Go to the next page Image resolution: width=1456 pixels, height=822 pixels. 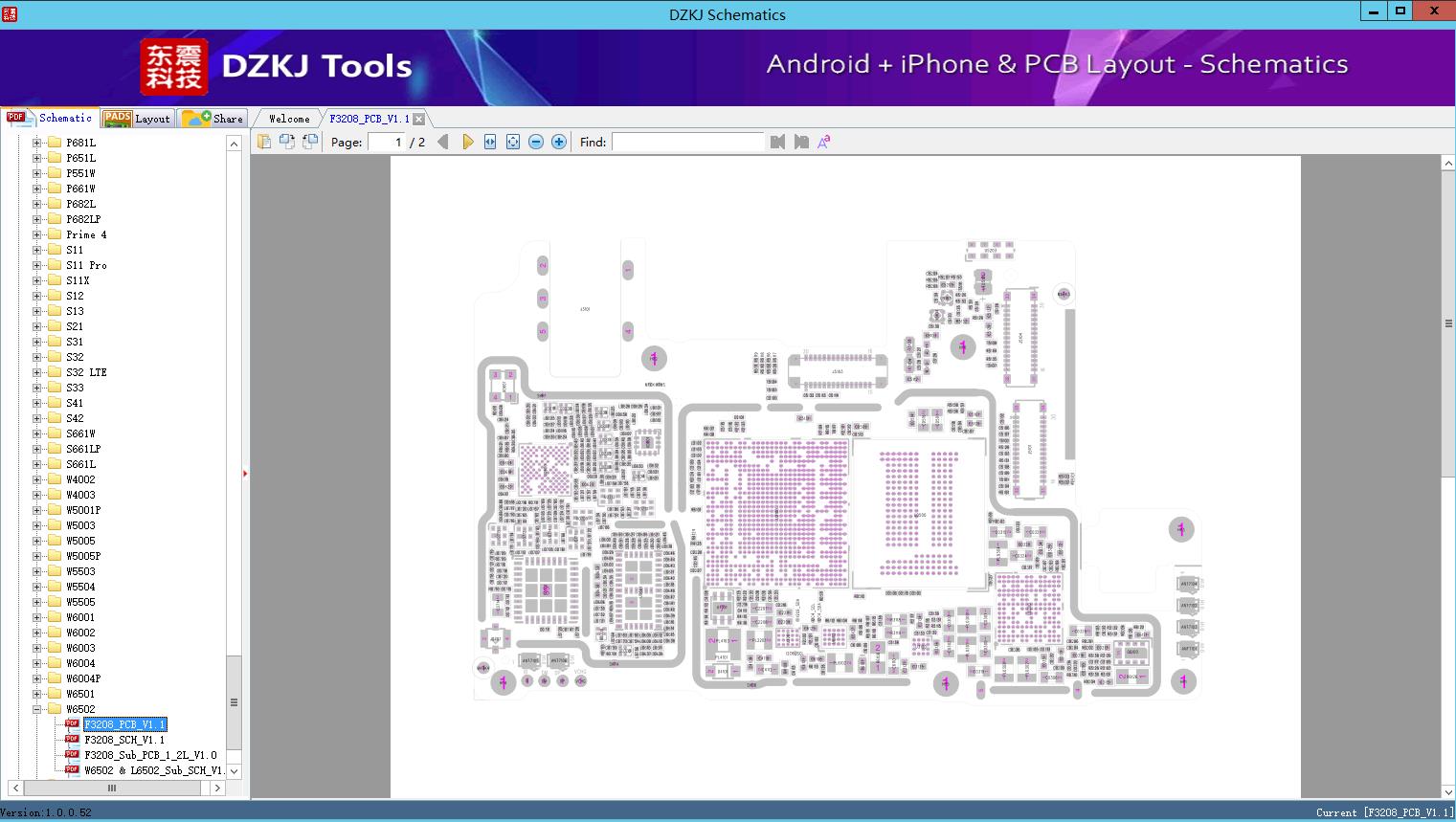pyautogui.click(x=467, y=142)
